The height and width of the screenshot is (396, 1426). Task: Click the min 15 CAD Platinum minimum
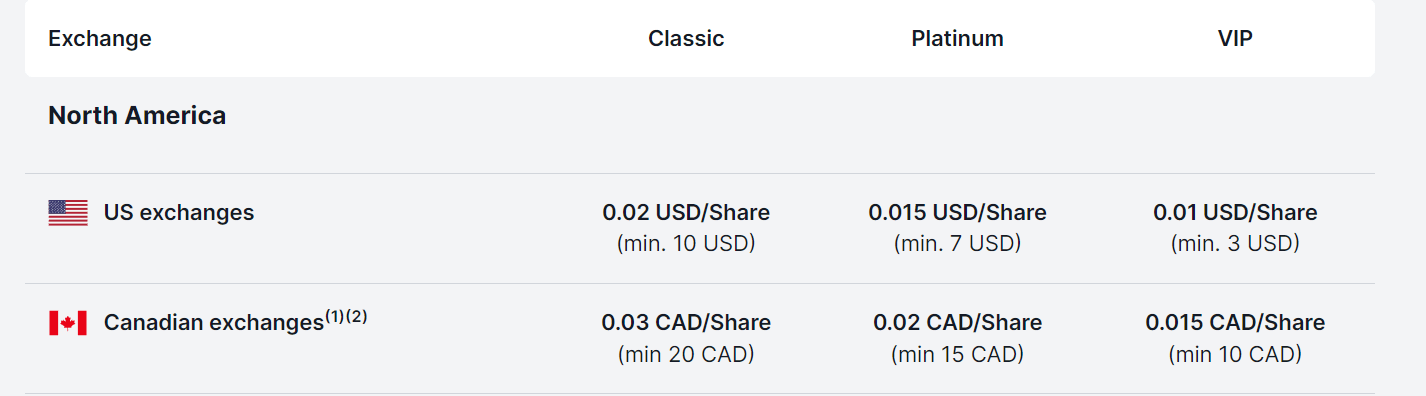coord(957,354)
